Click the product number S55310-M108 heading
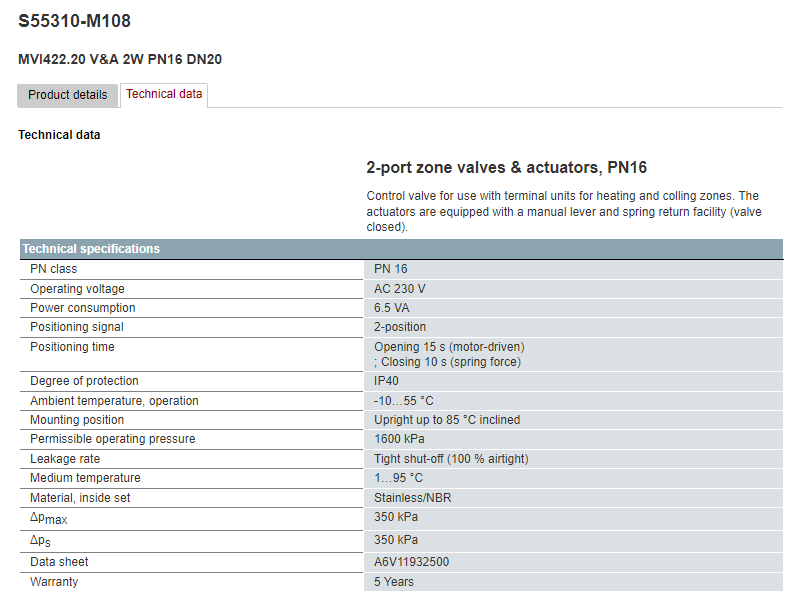Screen dimensions: 796x593 tap(75, 21)
